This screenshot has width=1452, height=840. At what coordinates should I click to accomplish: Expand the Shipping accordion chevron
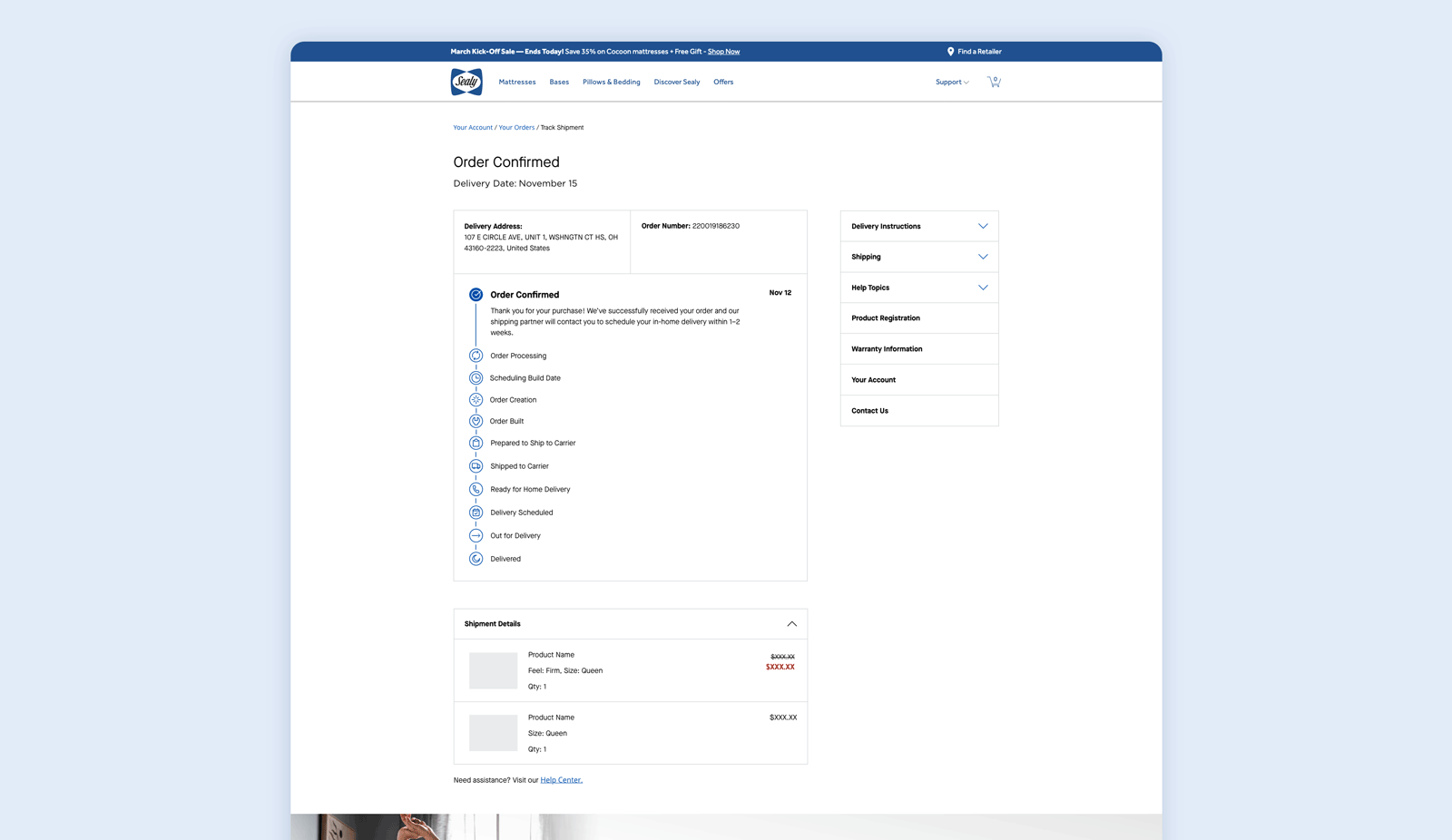(982, 258)
